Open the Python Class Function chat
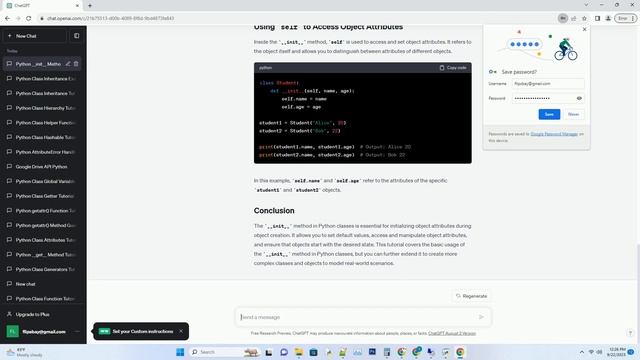The height and width of the screenshot is (360, 640). (x=42, y=299)
